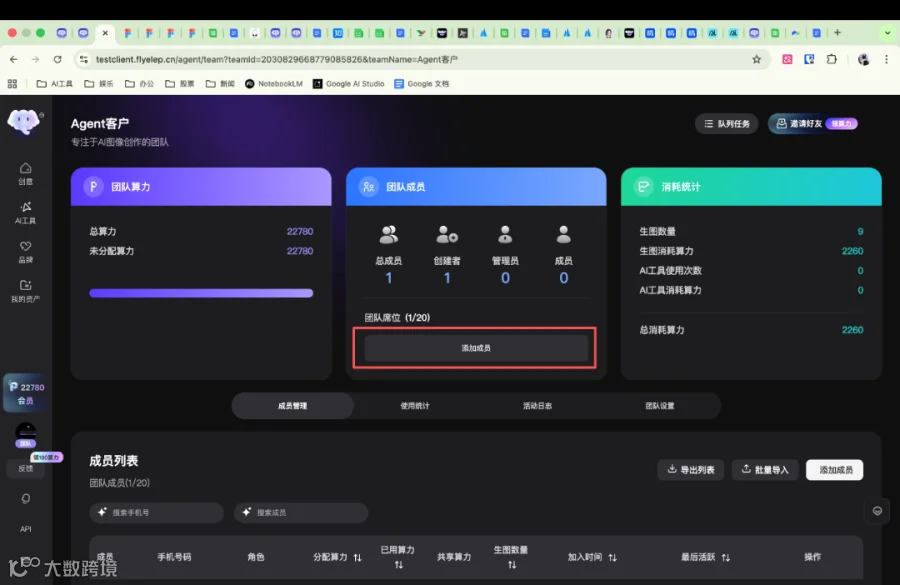The height and width of the screenshot is (585, 900).
Task: Focus the 搜索手机号 search field
Action: click(x=156, y=512)
